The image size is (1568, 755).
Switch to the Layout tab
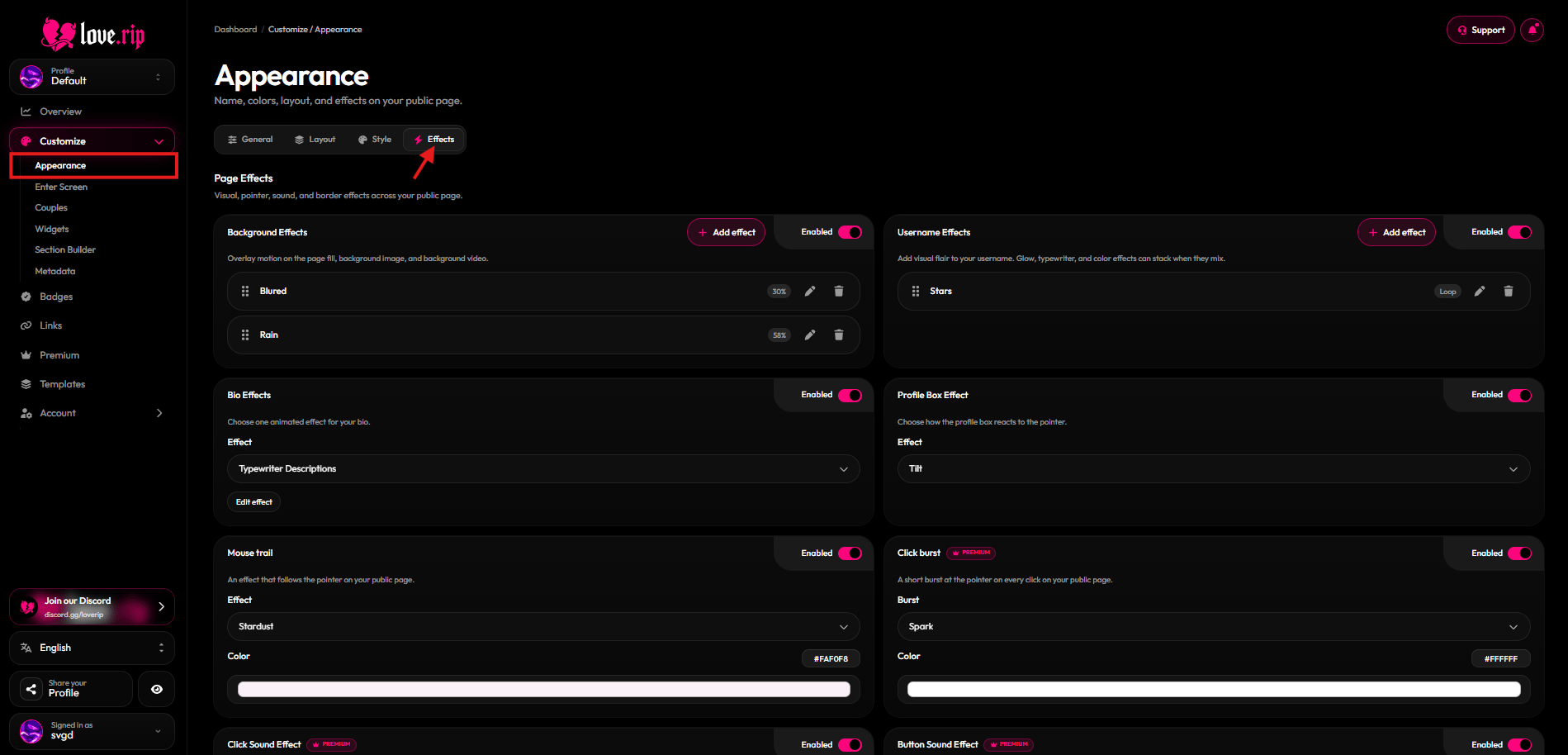click(x=315, y=140)
